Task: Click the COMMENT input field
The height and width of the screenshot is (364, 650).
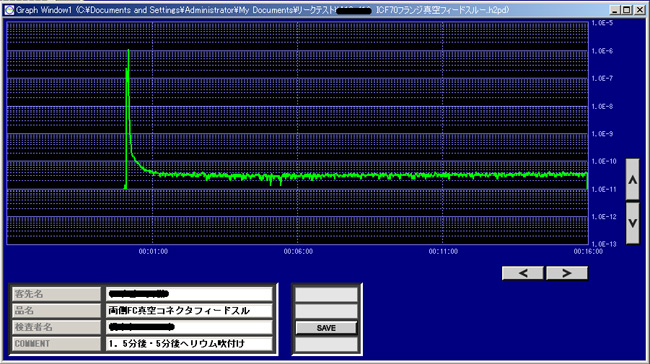Action: pos(189,344)
